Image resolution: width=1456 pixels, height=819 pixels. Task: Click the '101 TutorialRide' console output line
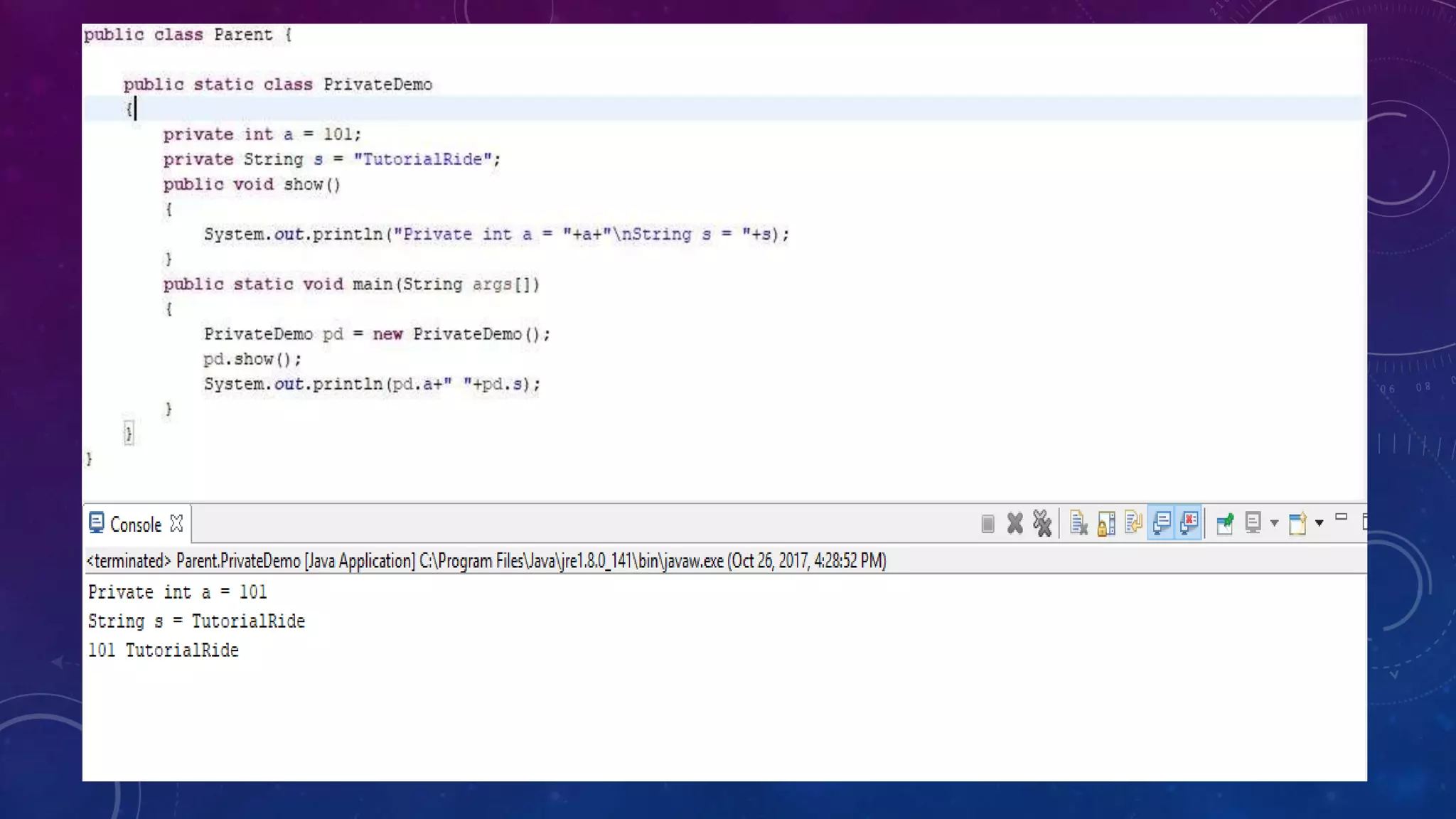tap(164, 651)
